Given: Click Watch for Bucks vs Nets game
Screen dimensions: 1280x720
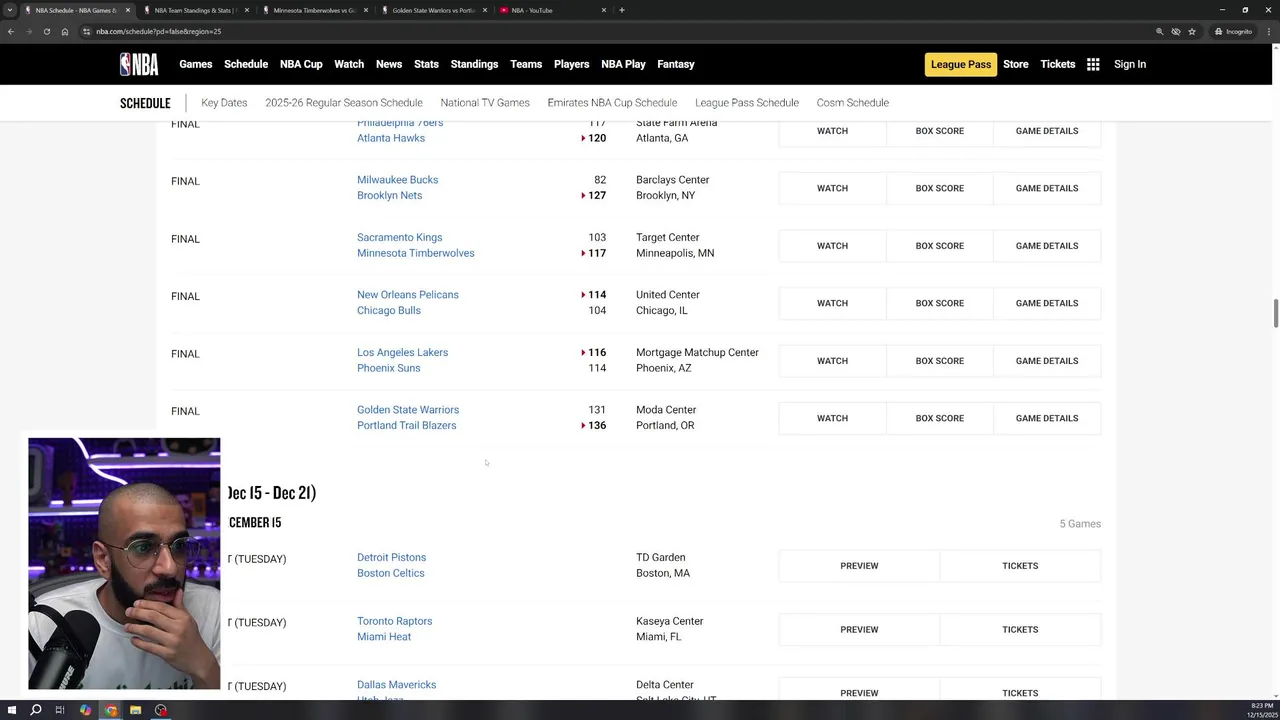Looking at the screenshot, I should (x=832, y=188).
